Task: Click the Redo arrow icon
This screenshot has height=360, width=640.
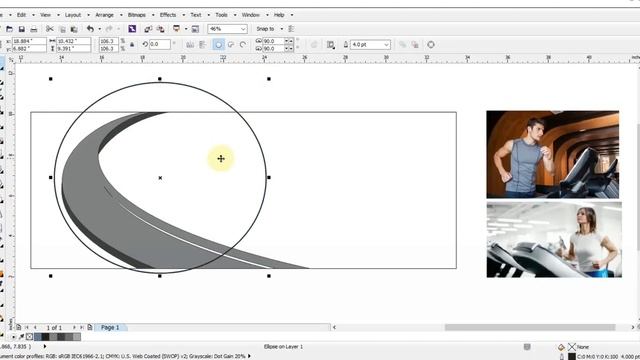Action: (x=109, y=29)
